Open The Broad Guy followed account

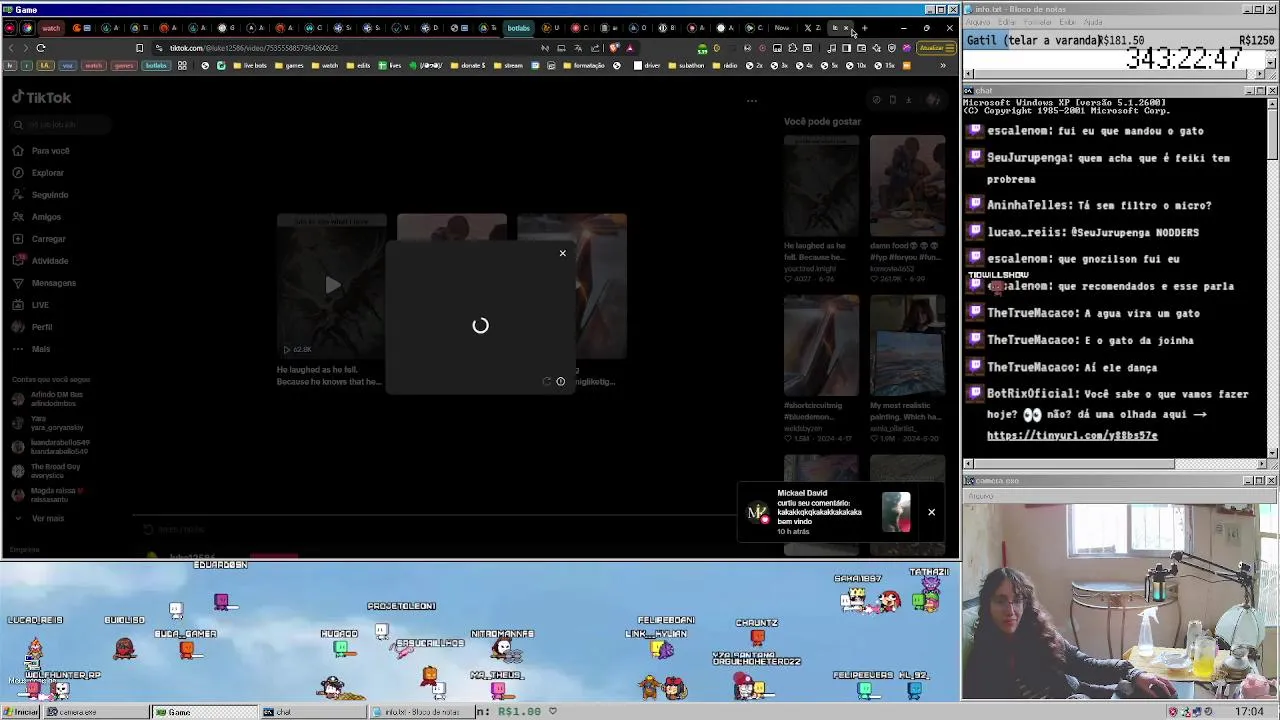tap(55, 471)
